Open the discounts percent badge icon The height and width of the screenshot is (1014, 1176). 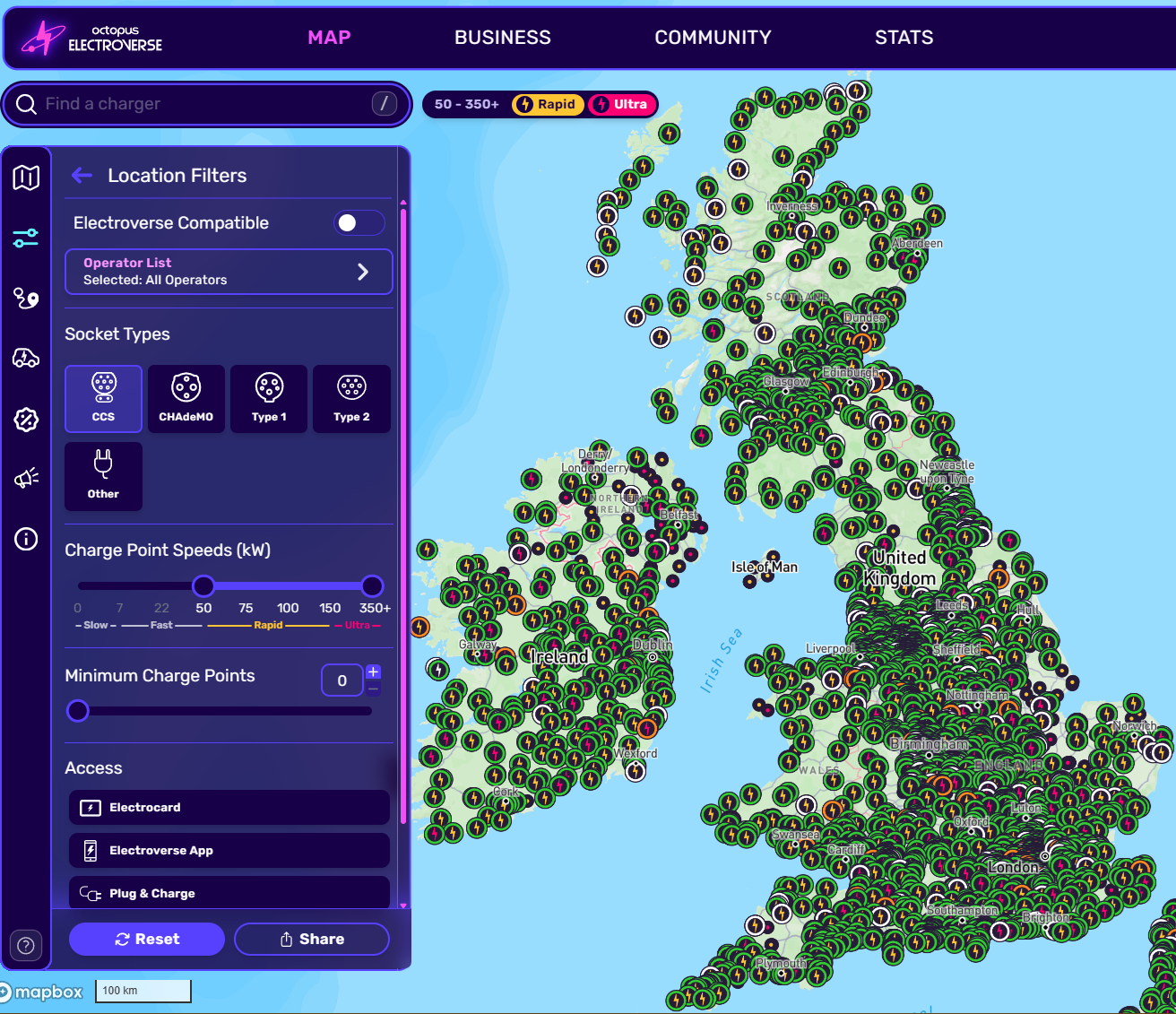26,419
